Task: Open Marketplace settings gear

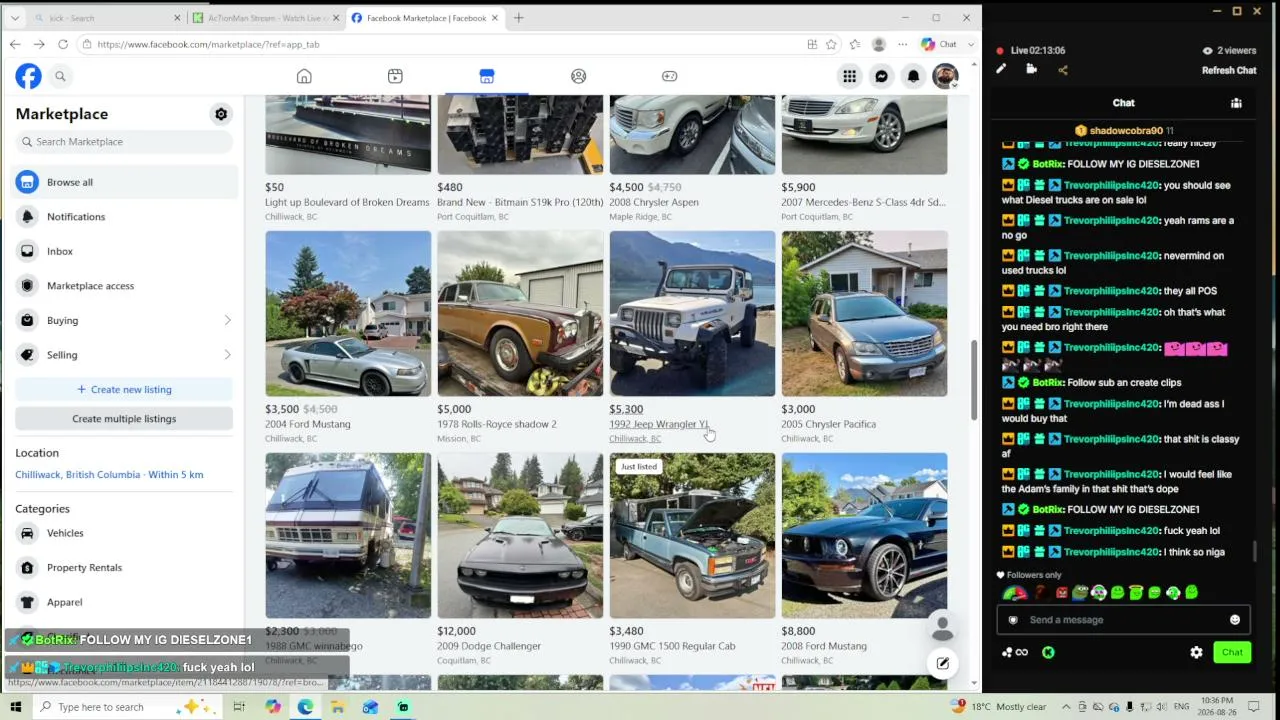Action: point(221,114)
